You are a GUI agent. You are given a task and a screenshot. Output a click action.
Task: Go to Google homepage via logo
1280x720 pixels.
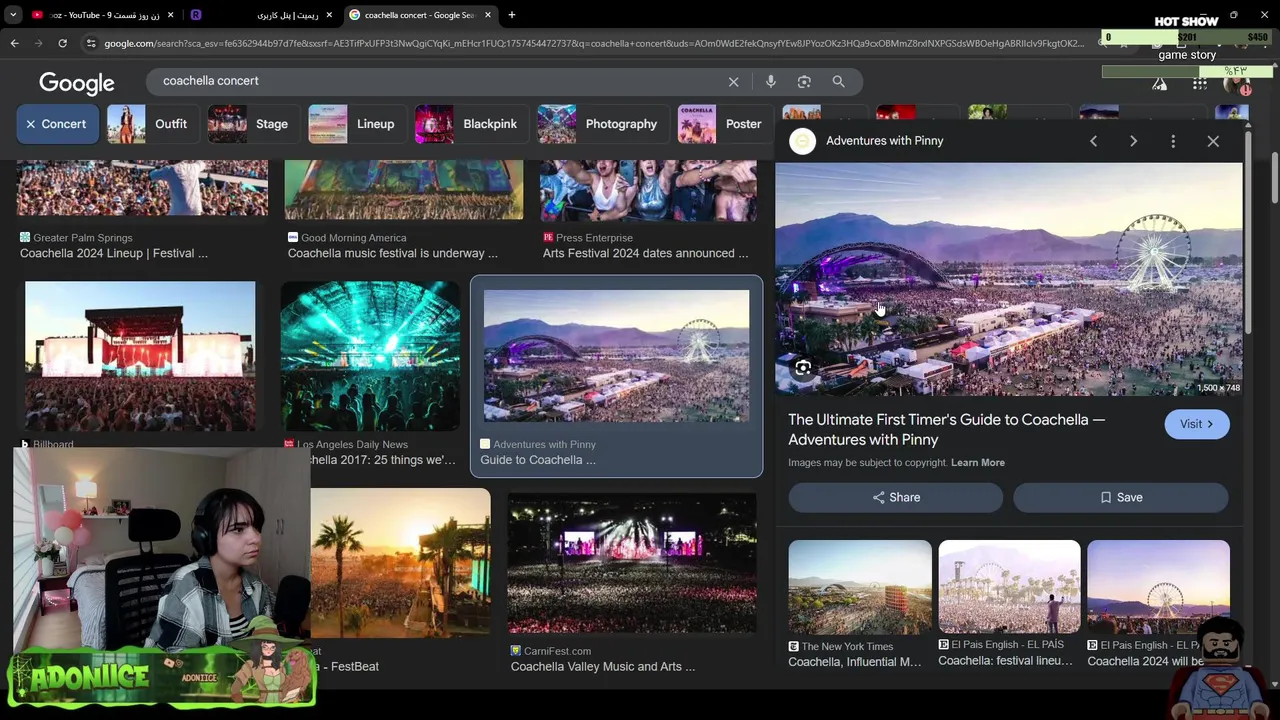click(x=77, y=83)
